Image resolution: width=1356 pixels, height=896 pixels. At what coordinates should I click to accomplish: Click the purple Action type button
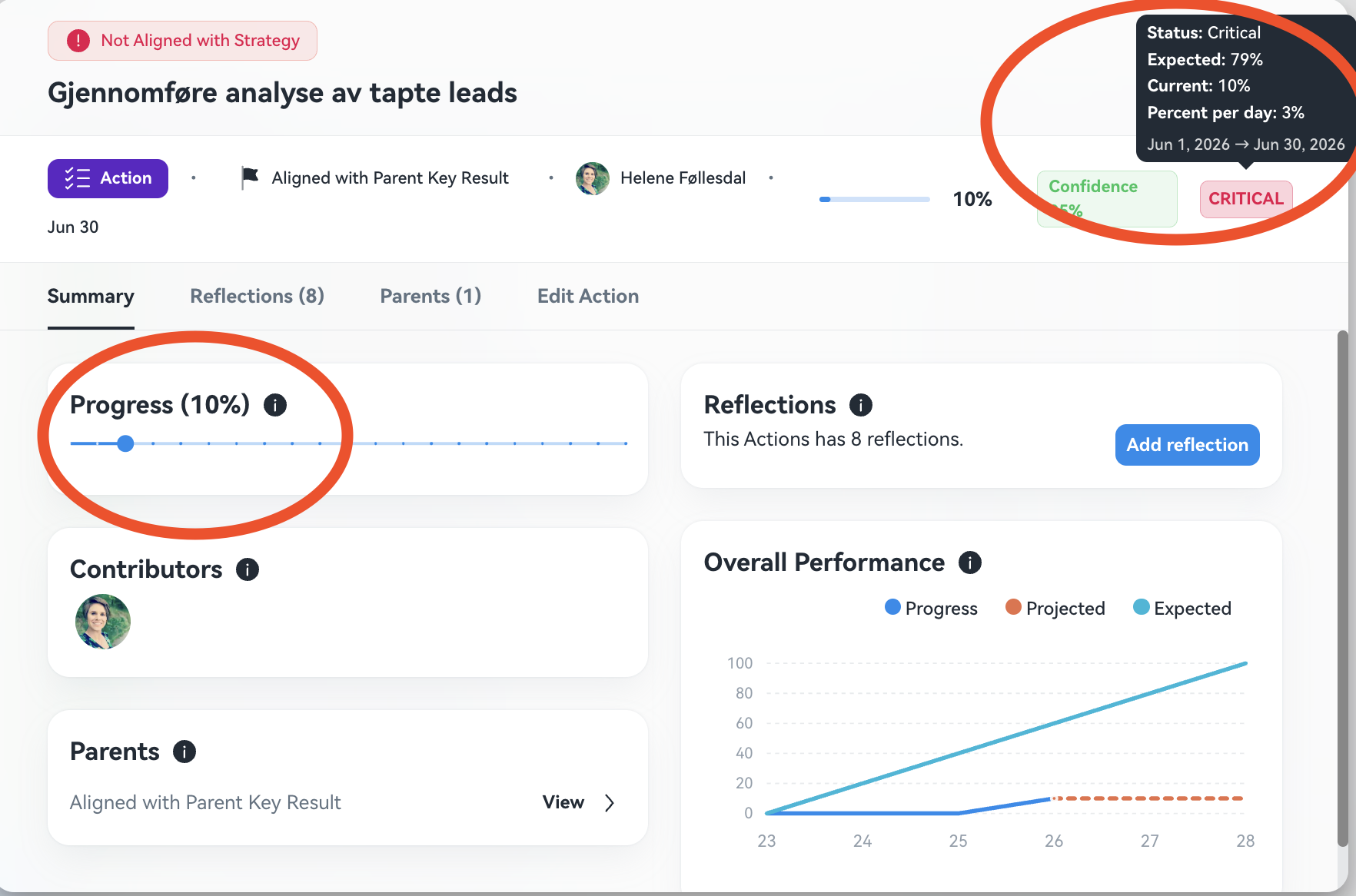pyautogui.click(x=108, y=178)
